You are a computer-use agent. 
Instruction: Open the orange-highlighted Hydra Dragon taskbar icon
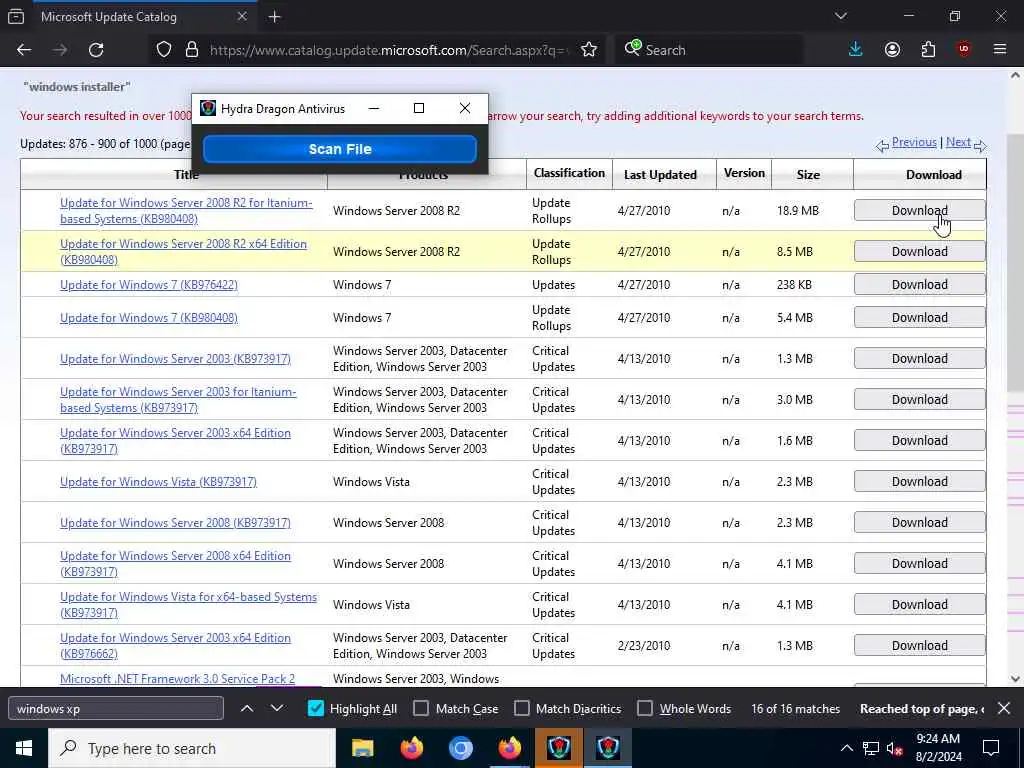coord(559,748)
